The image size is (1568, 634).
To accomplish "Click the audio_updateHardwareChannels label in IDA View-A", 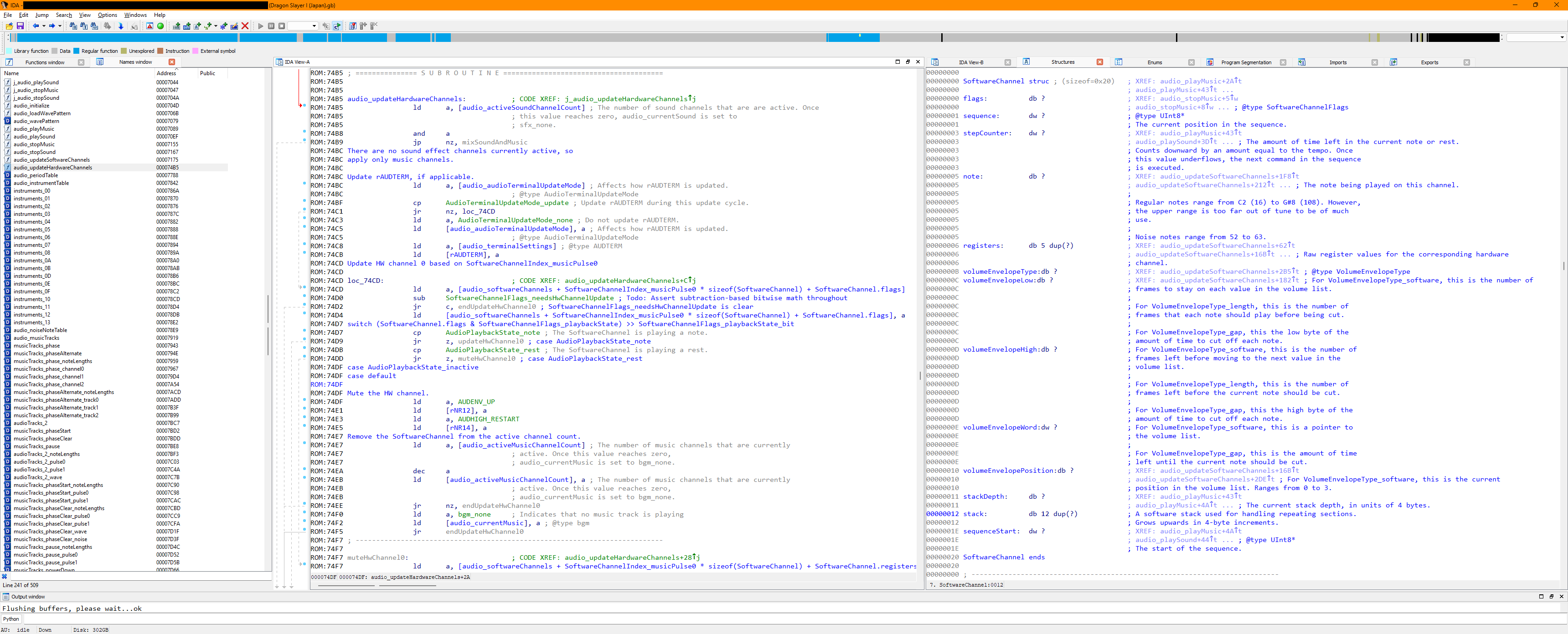I will tap(406, 99).
